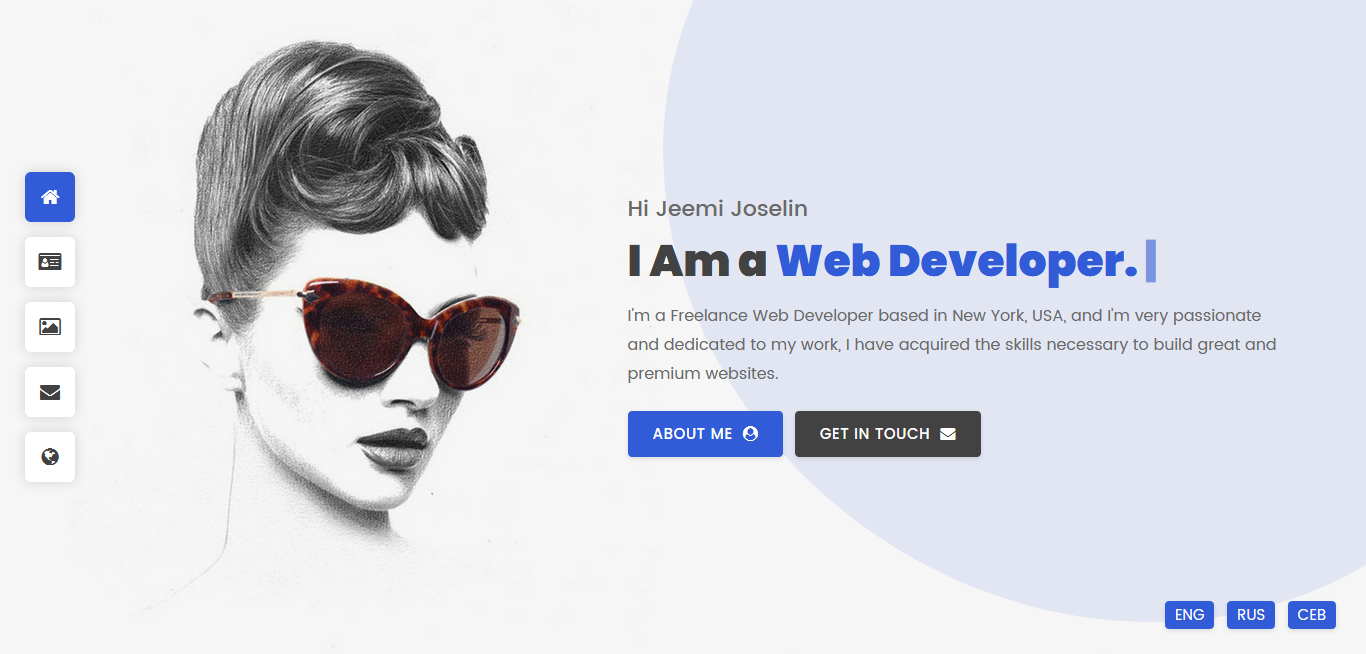Switch language to ENG
This screenshot has height=654, width=1366.
click(1190, 615)
